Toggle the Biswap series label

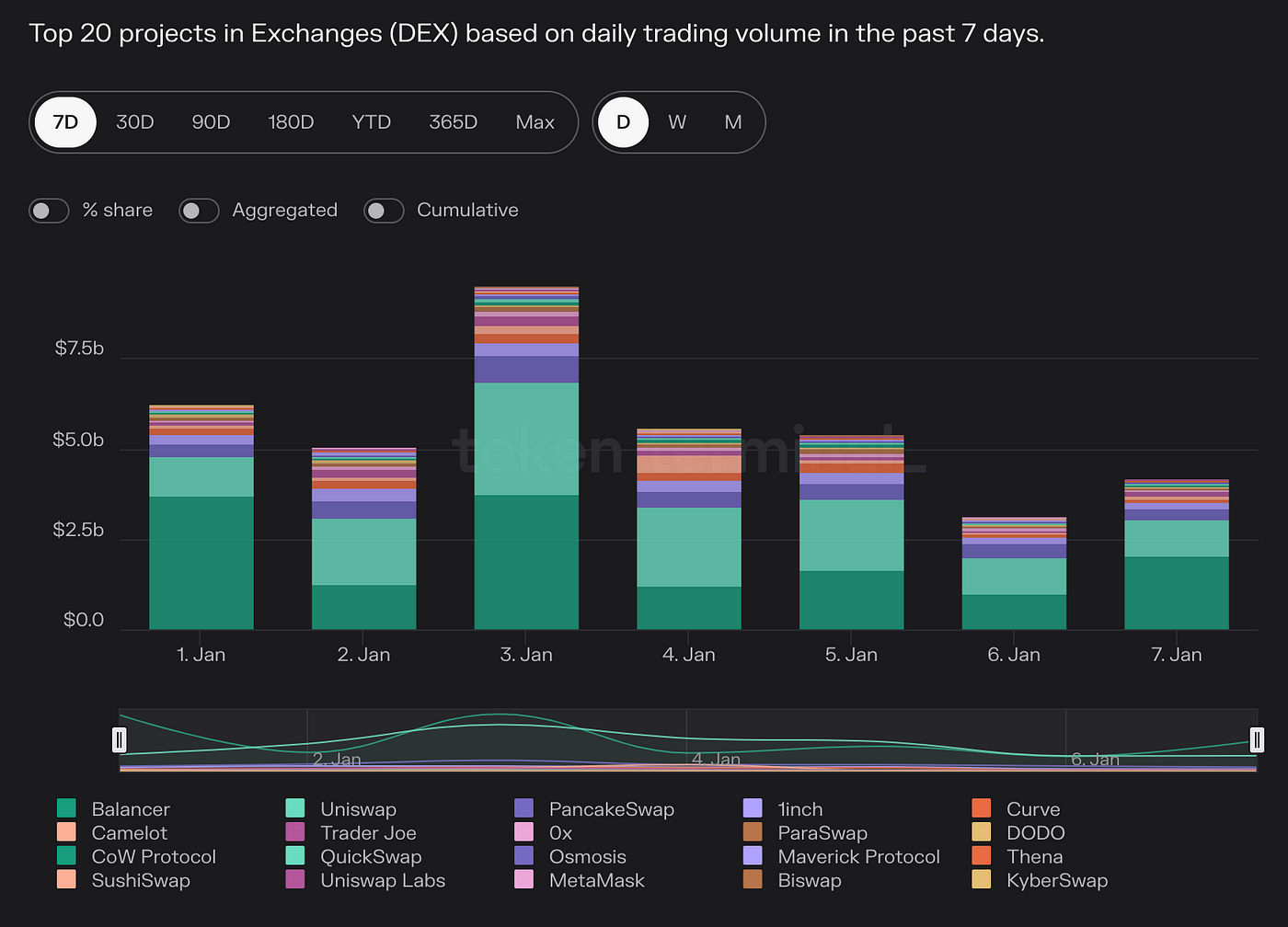coord(810,880)
